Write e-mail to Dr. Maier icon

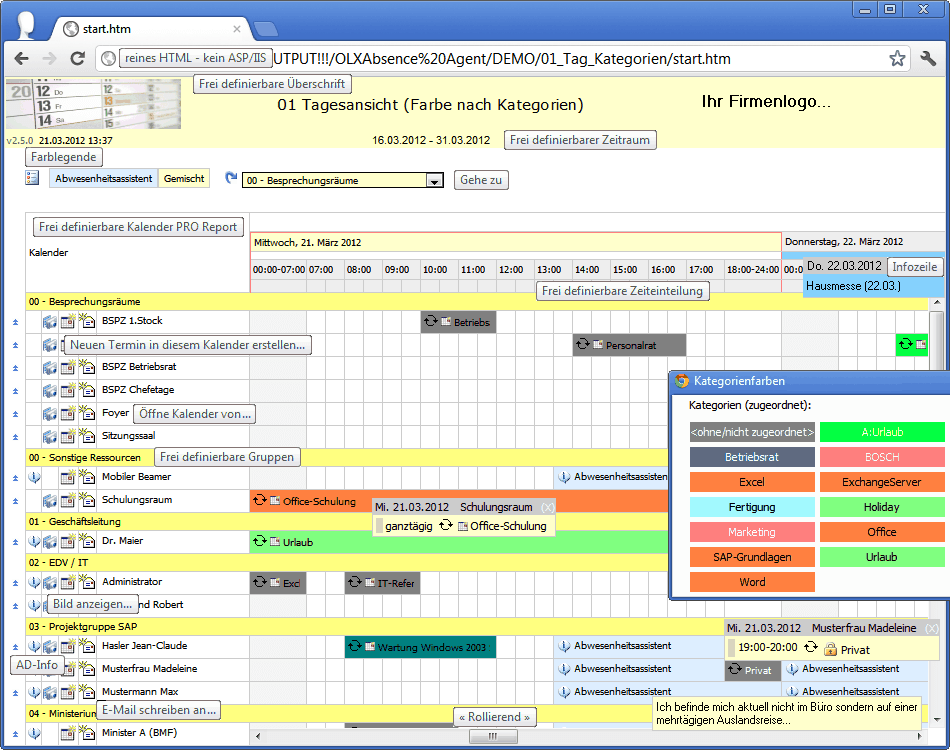(x=86, y=541)
